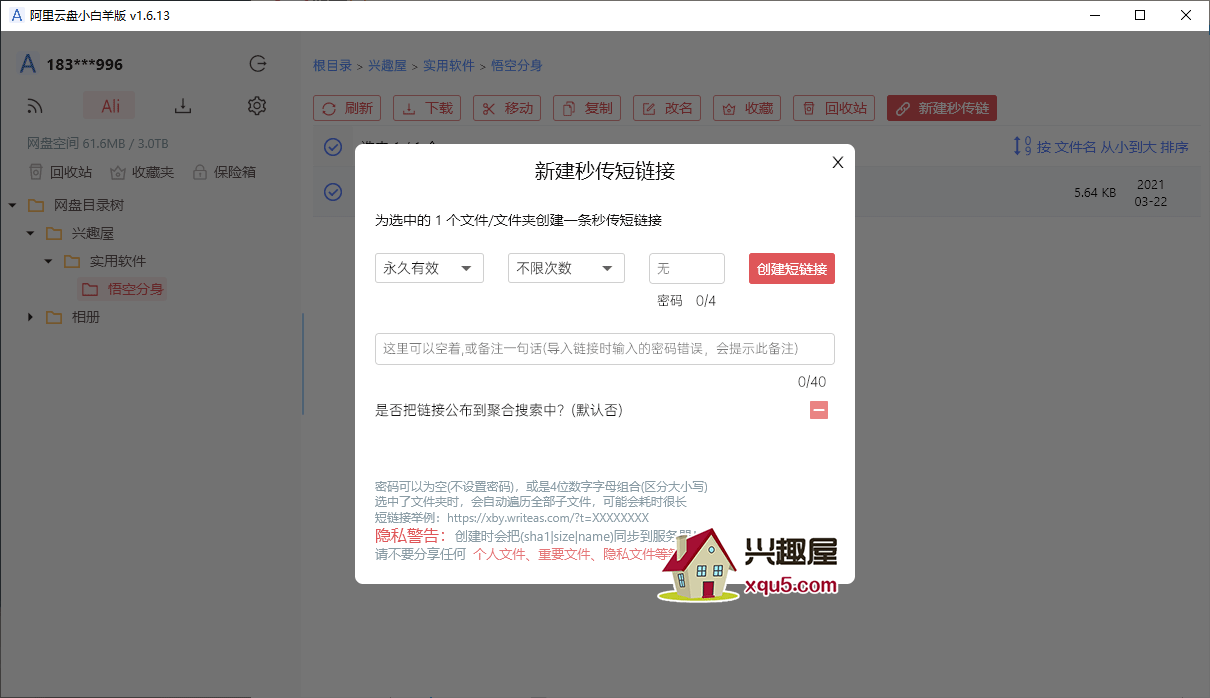
Task: Open the download manager icon
Action: pyautogui.click(x=183, y=106)
